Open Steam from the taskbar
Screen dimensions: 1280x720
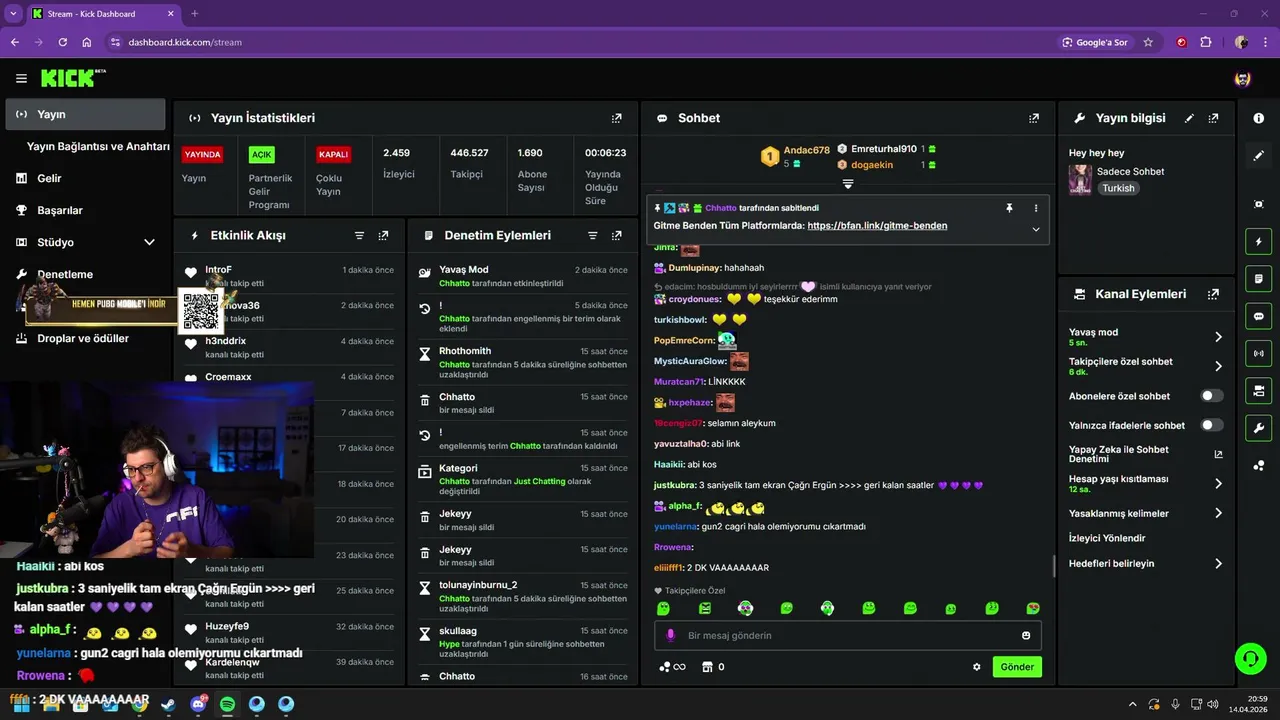click(x=168, y=705)
